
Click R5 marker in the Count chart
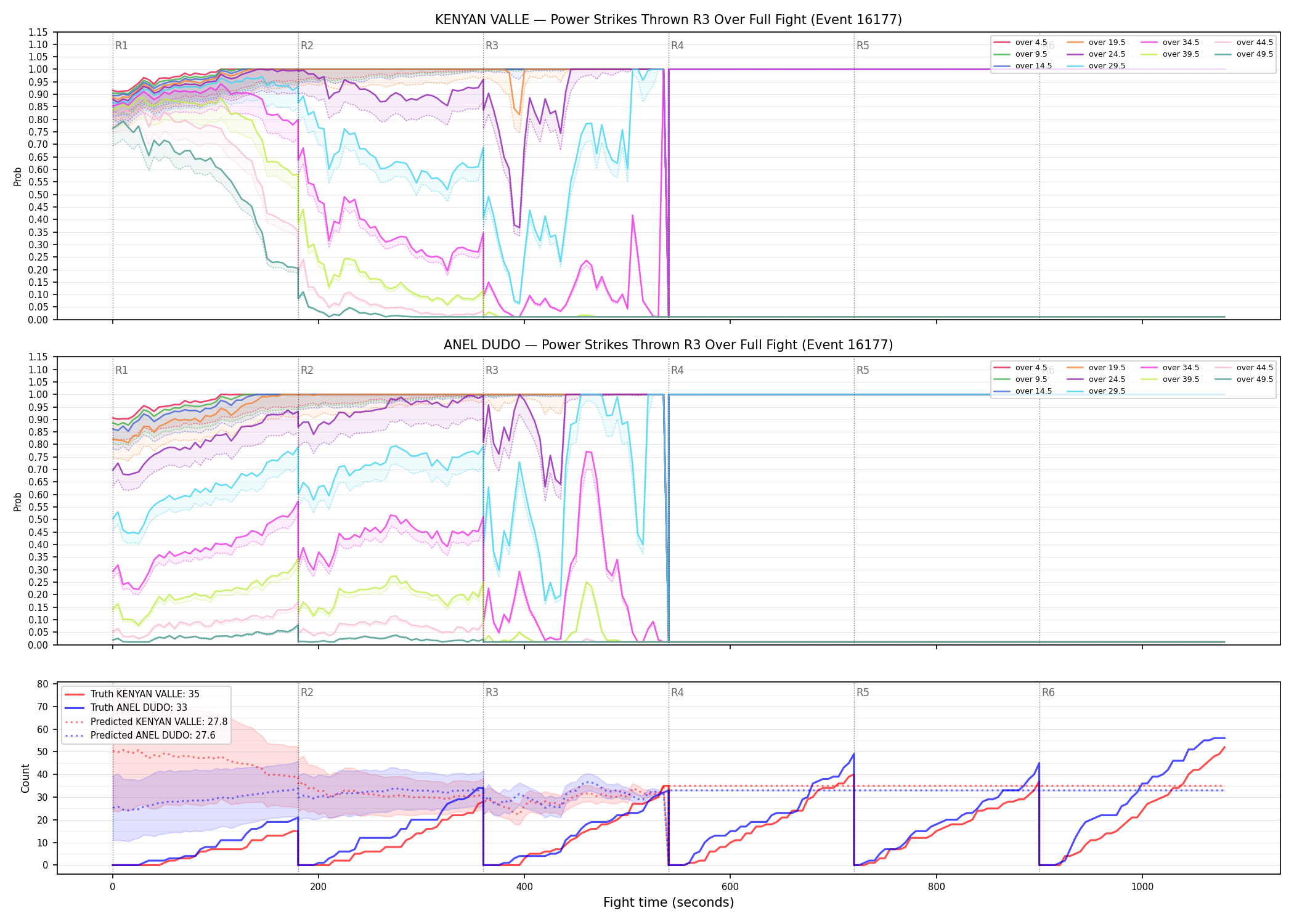[863, 692]
